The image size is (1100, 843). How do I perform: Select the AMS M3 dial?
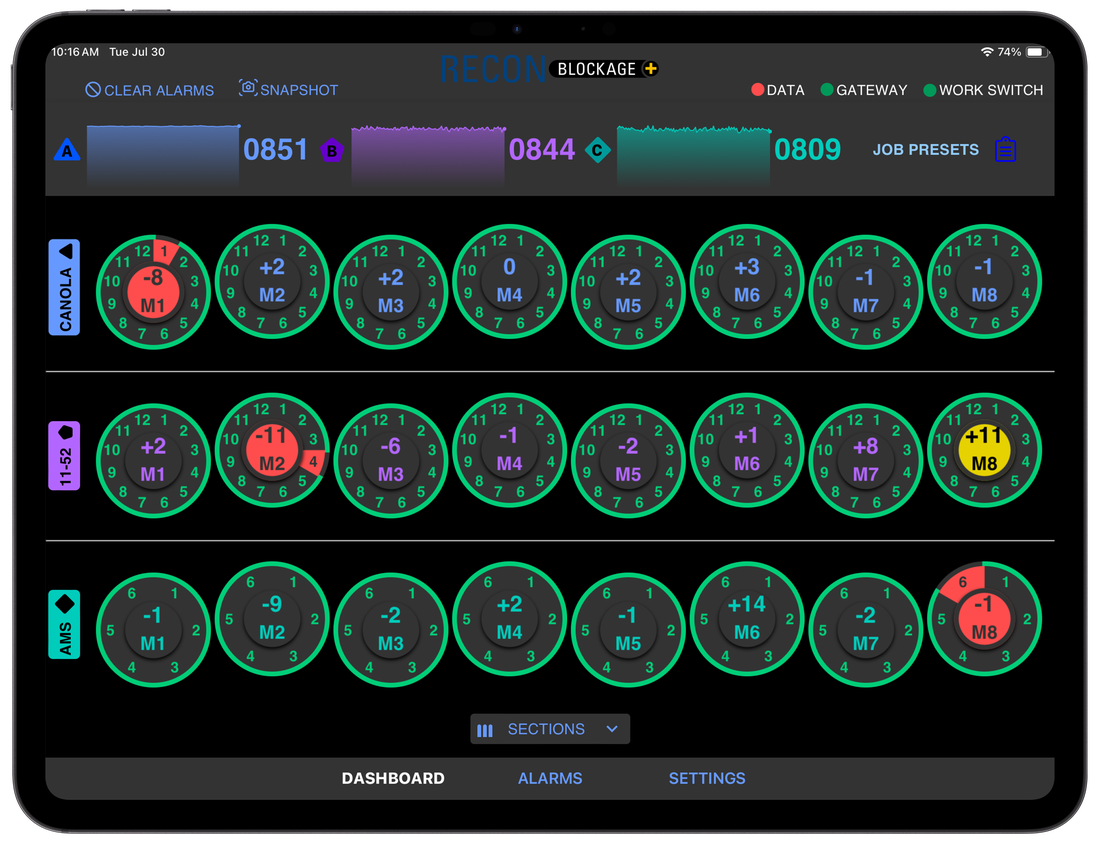(391, 630)
